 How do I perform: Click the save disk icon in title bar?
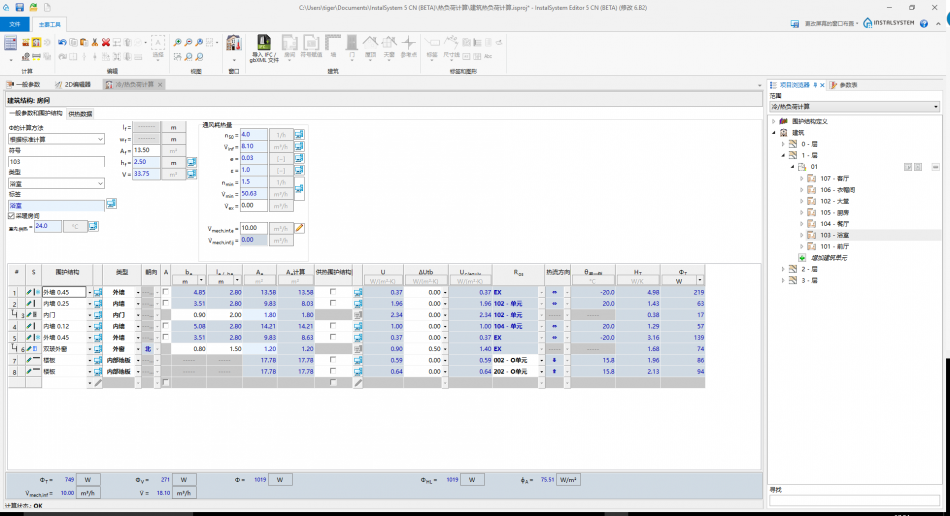[22, 7]
